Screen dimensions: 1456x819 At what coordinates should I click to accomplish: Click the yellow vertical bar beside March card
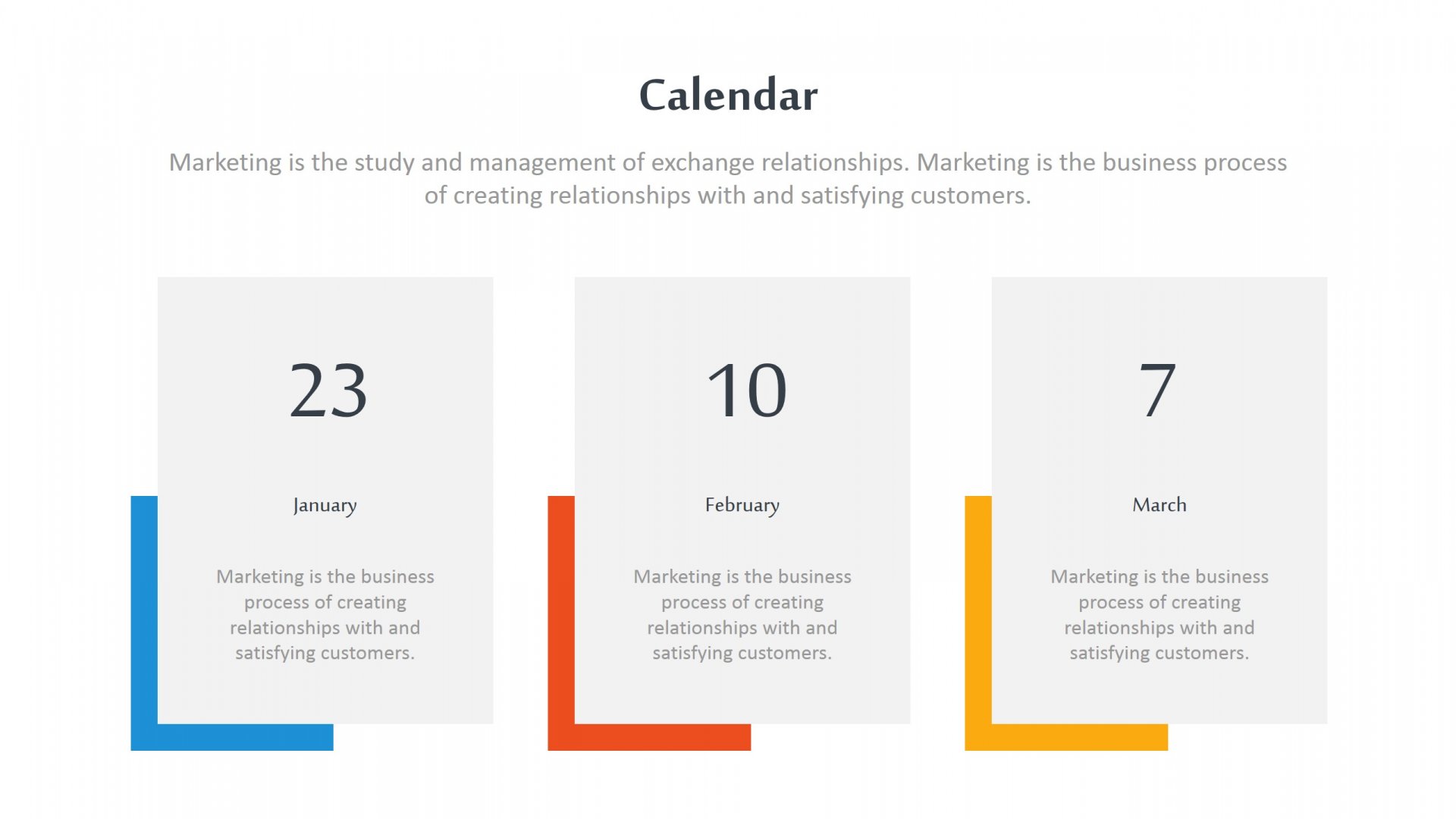pyautogui.click(x=978, y=607)
